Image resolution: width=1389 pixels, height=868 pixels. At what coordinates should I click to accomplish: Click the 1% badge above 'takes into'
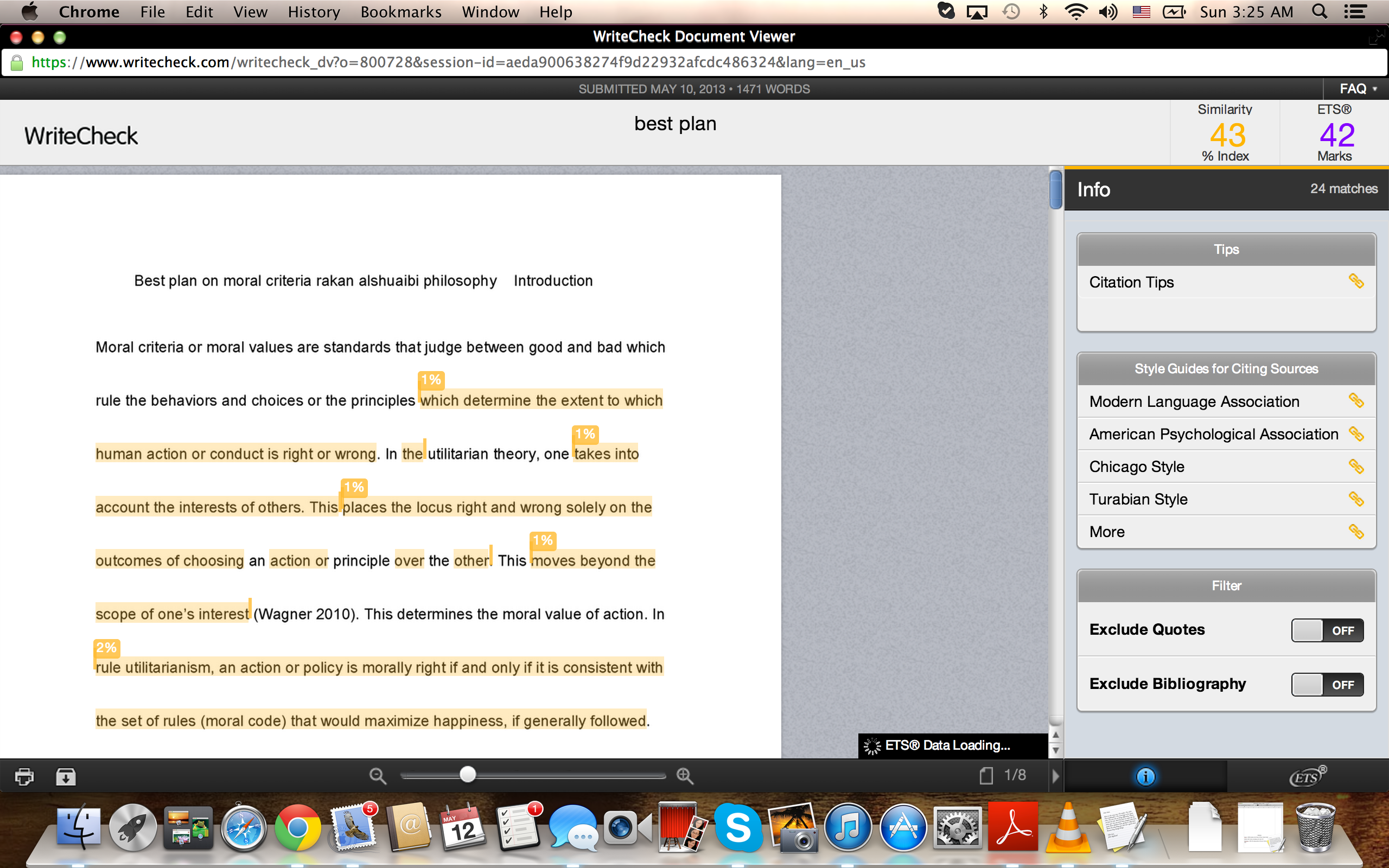coord(585,433)
